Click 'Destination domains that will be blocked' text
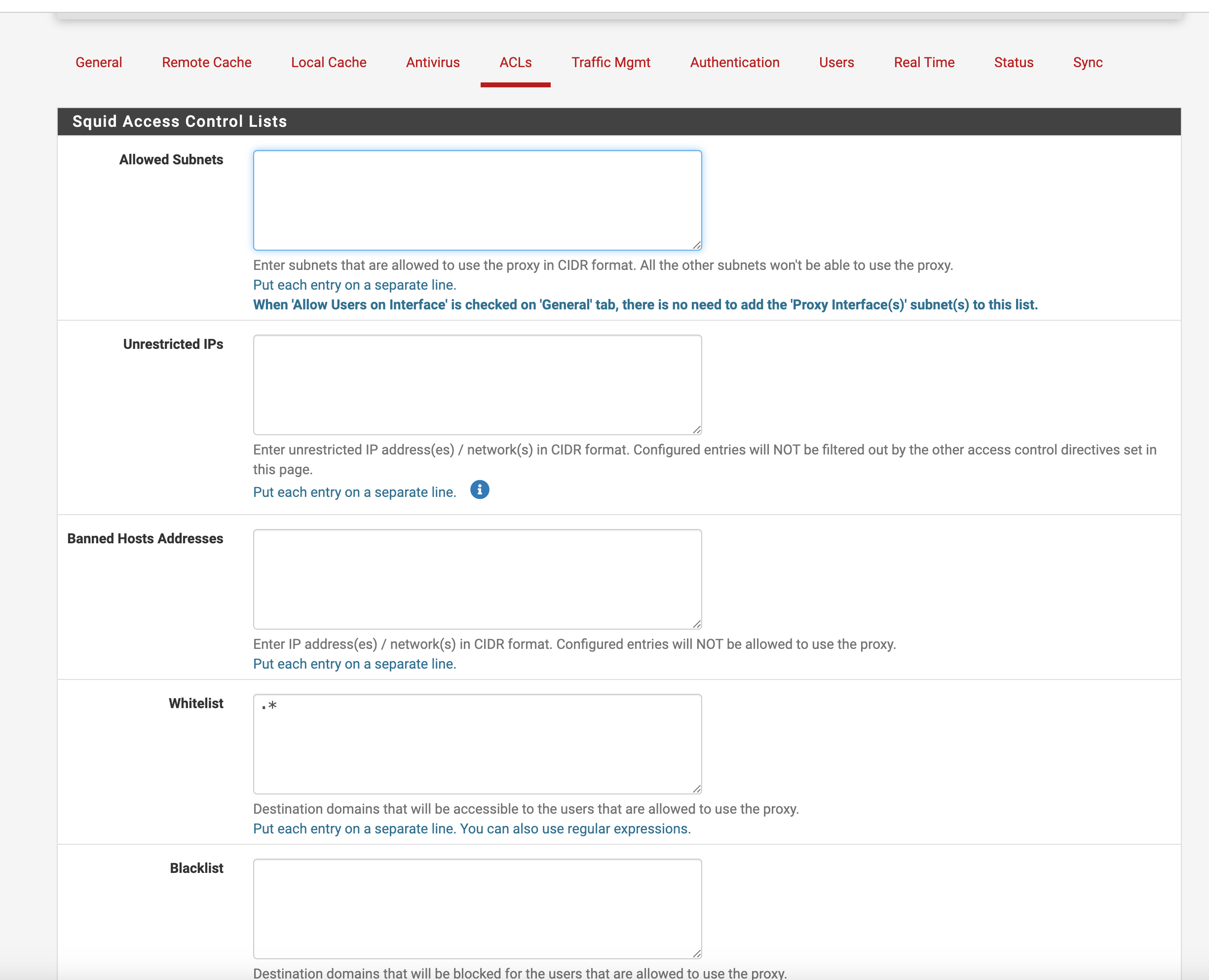Image resolution: width=1209 pixels, height=980 pixels. click(520, 973)
